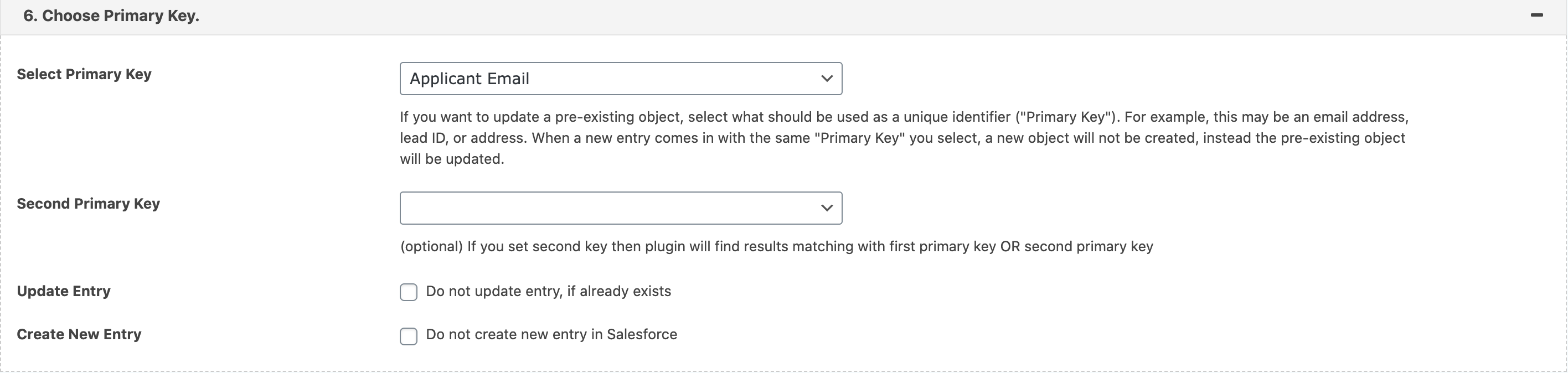Image resolution: width=1568 pixels, height=373 pixels.
Task: Click 'Do not update entry, if already exists' label
Action: 548,292
